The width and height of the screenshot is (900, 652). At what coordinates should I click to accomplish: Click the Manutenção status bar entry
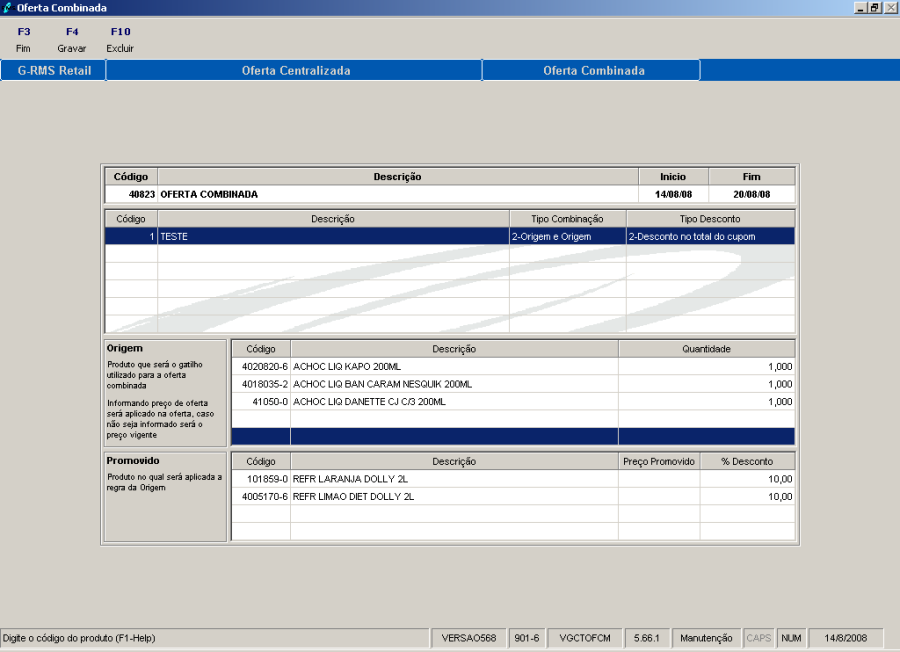(x=706, y=638)
